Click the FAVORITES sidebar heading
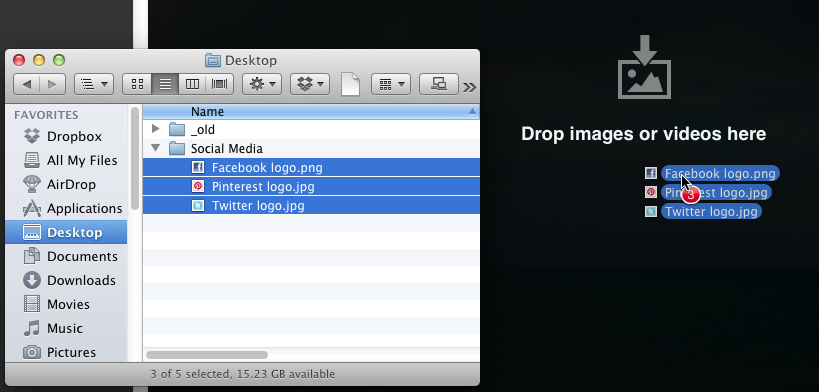This screenshot has width=819, height=392. [x=46, y=115]
